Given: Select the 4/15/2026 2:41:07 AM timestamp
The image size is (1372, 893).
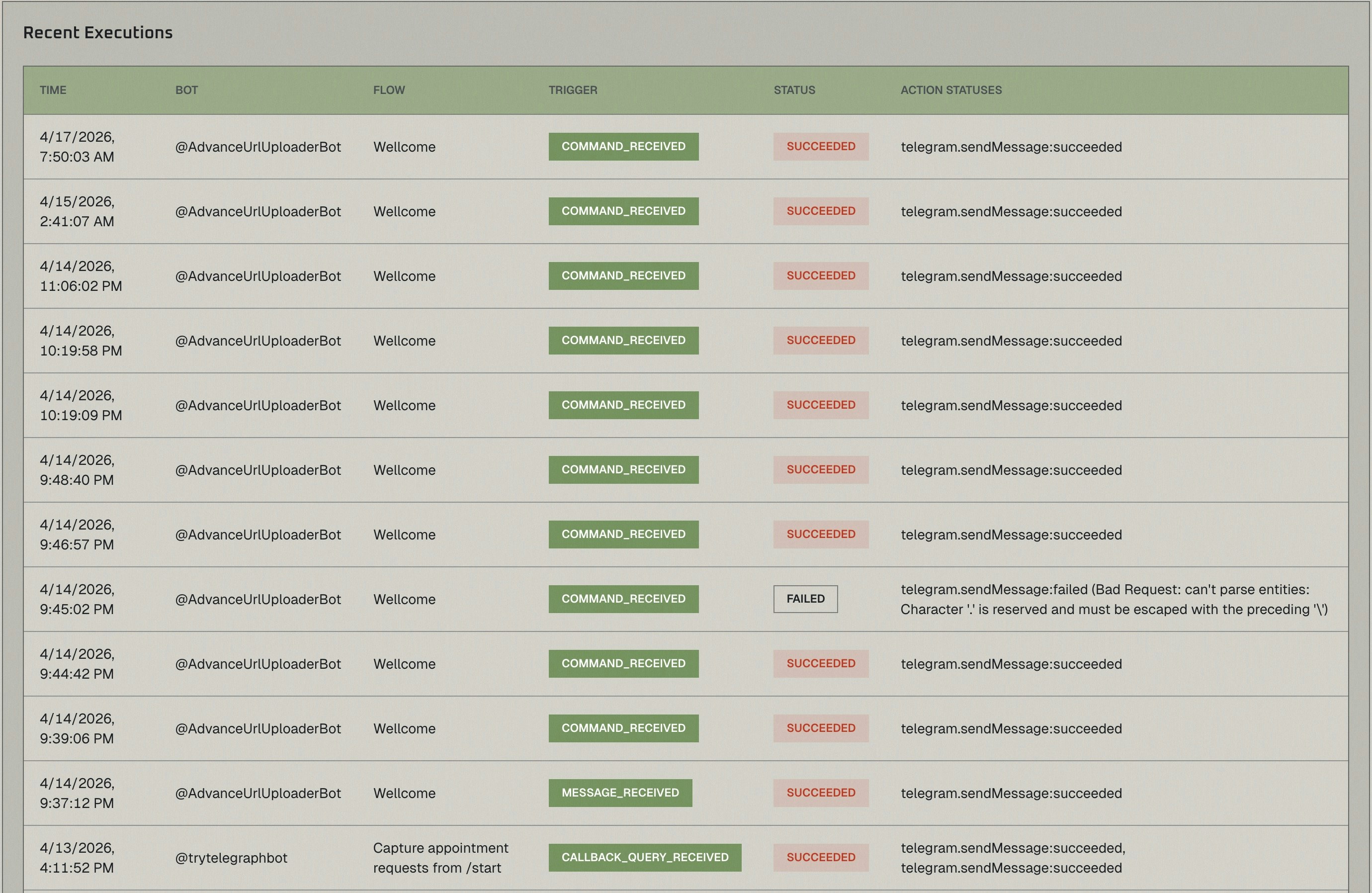Looking at the screenshot, I should click(x=77, y=212).
